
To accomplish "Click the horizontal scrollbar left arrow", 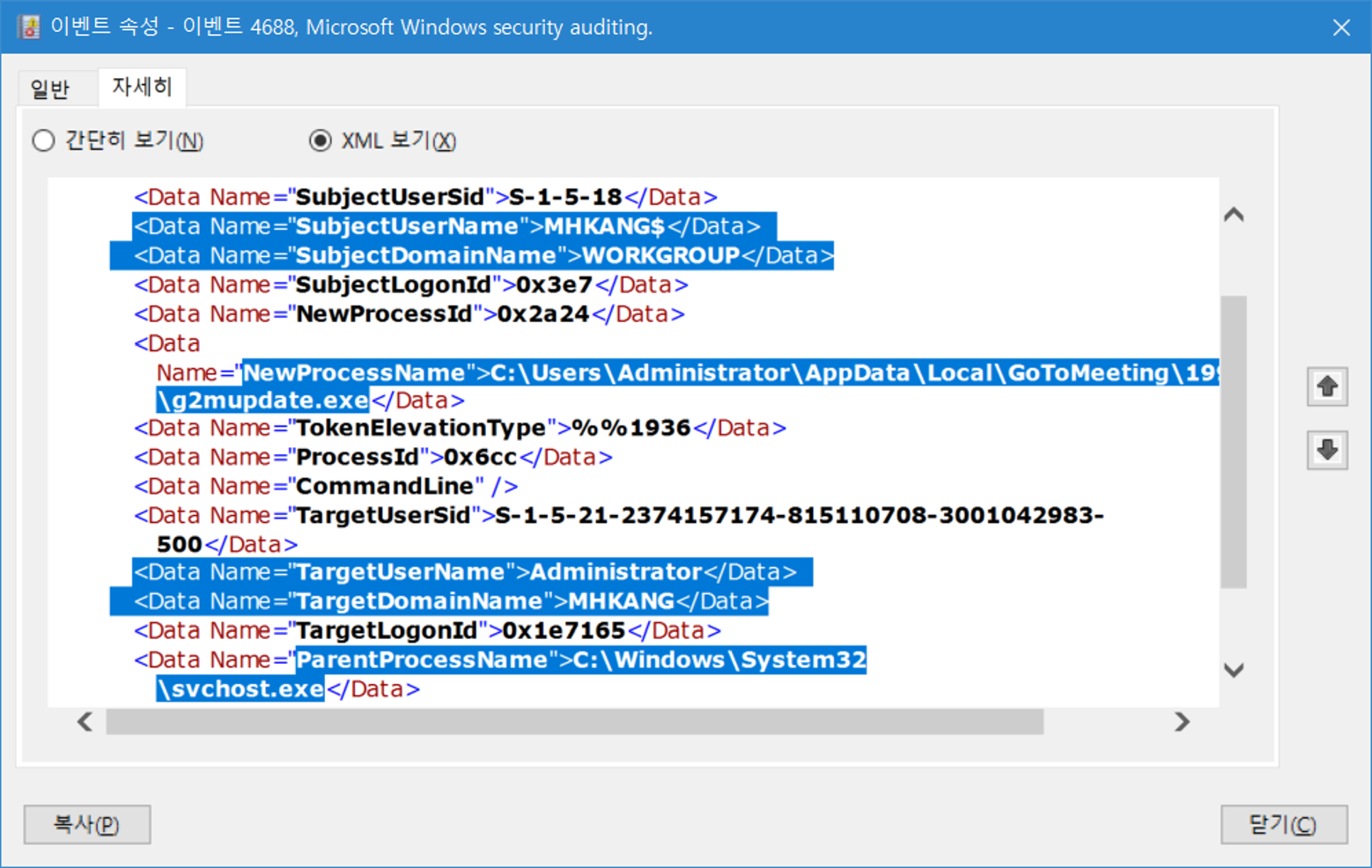I will click(85, 722).
